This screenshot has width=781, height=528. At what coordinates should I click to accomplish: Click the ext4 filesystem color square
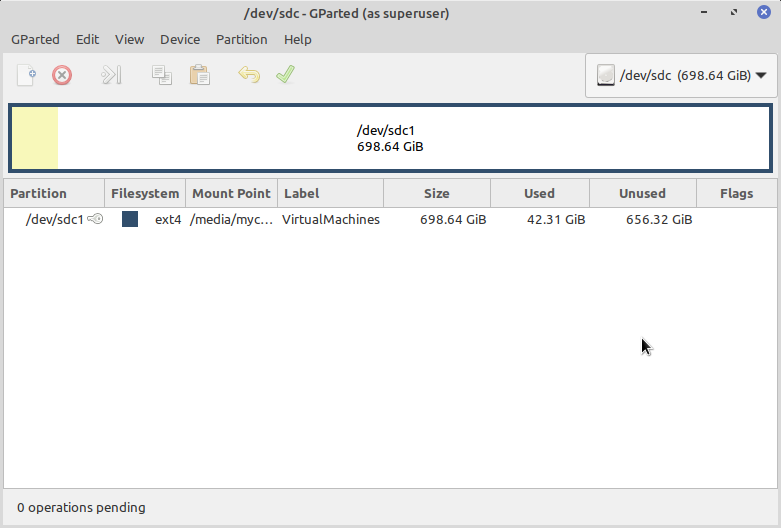coord(130,219)
